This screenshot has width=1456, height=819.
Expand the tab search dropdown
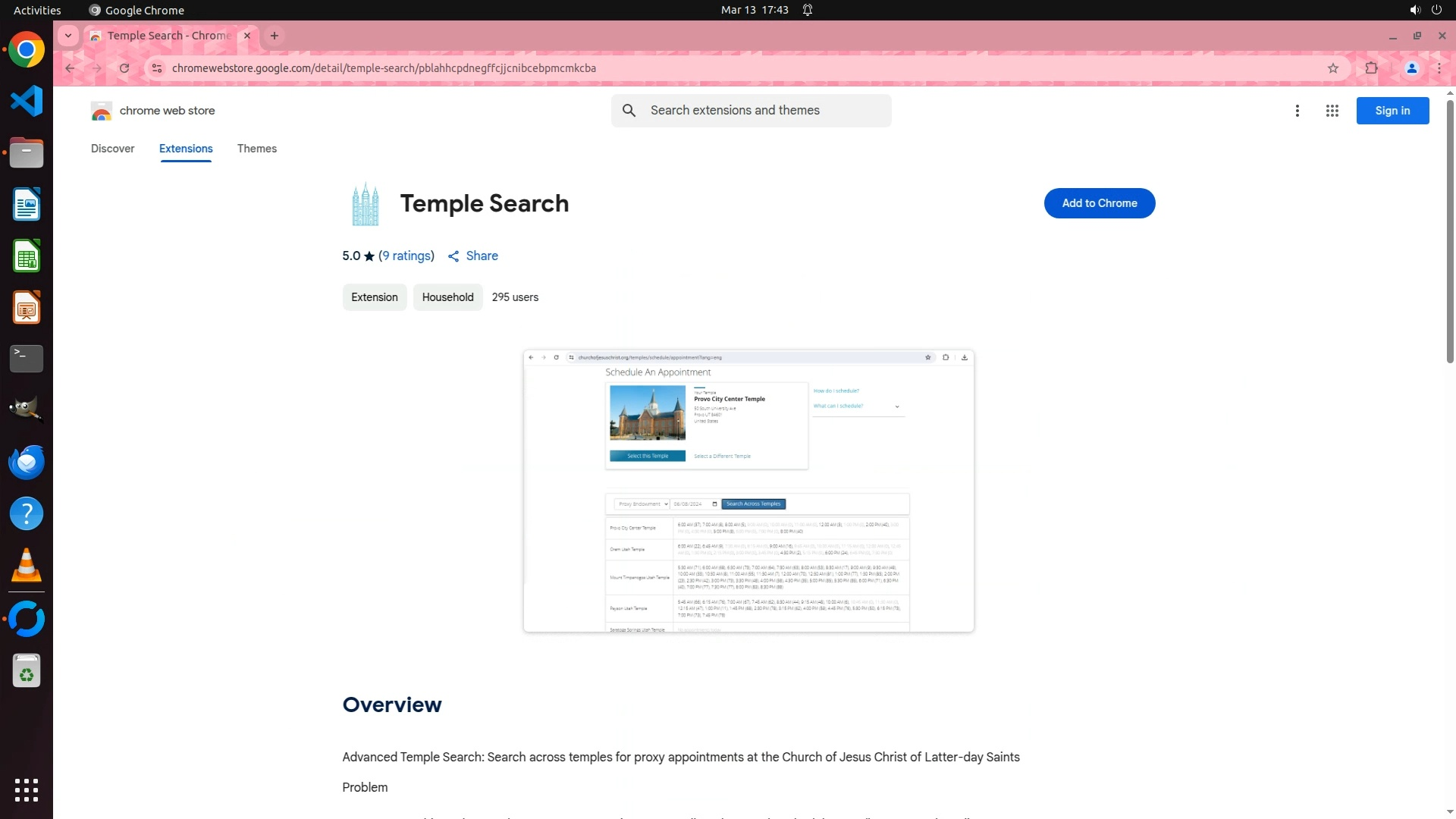(x=68, y=36)
